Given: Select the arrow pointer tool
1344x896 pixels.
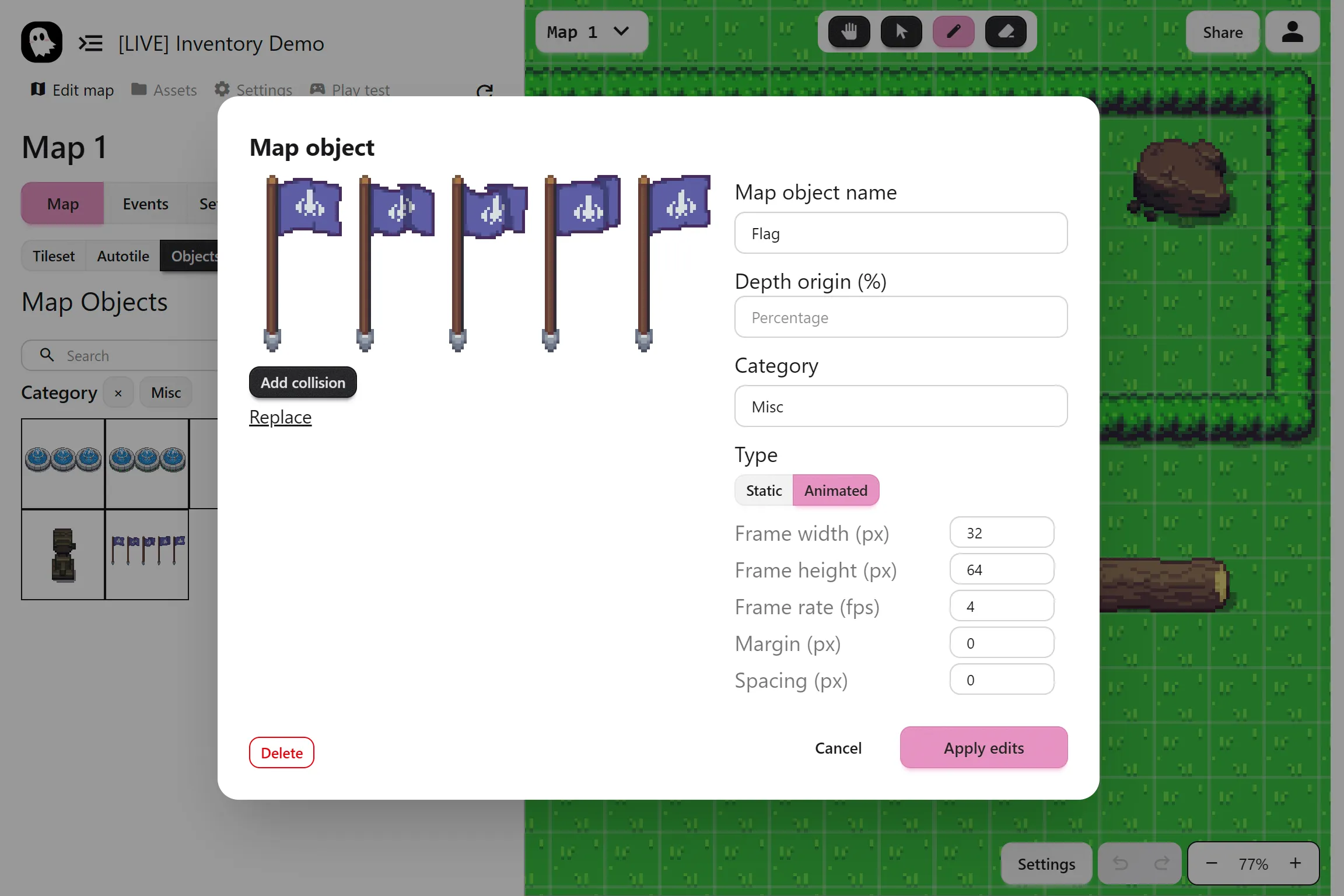Looking at the screenshot, I should tap(901, 32).
